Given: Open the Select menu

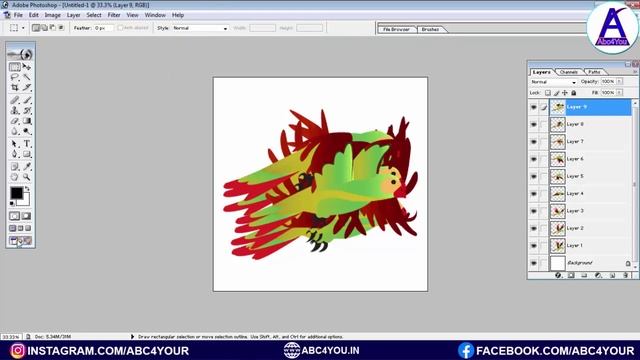Looking at the screenshot, I should (x=93, y=15).
